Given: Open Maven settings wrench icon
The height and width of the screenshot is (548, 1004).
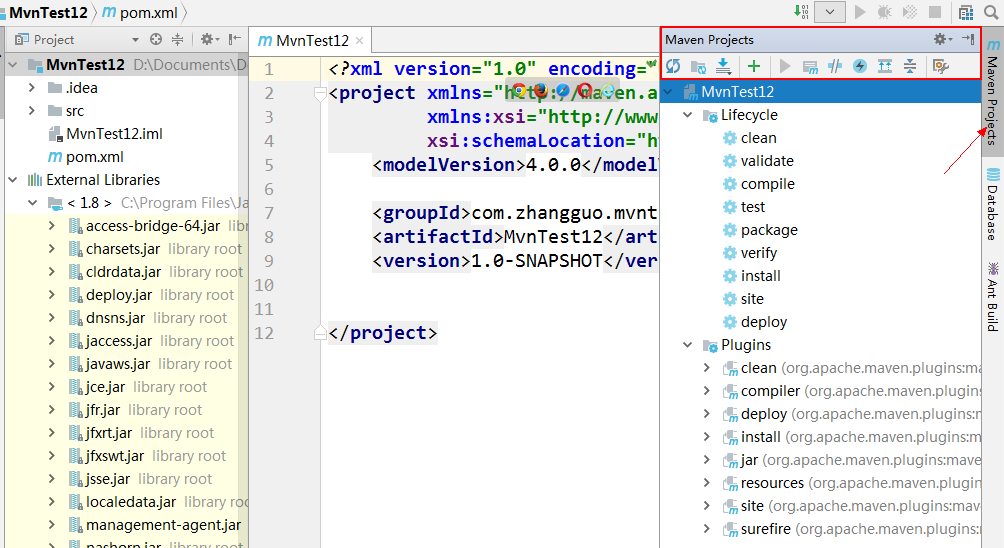Looking at the screenshot, I should (941, 66).
